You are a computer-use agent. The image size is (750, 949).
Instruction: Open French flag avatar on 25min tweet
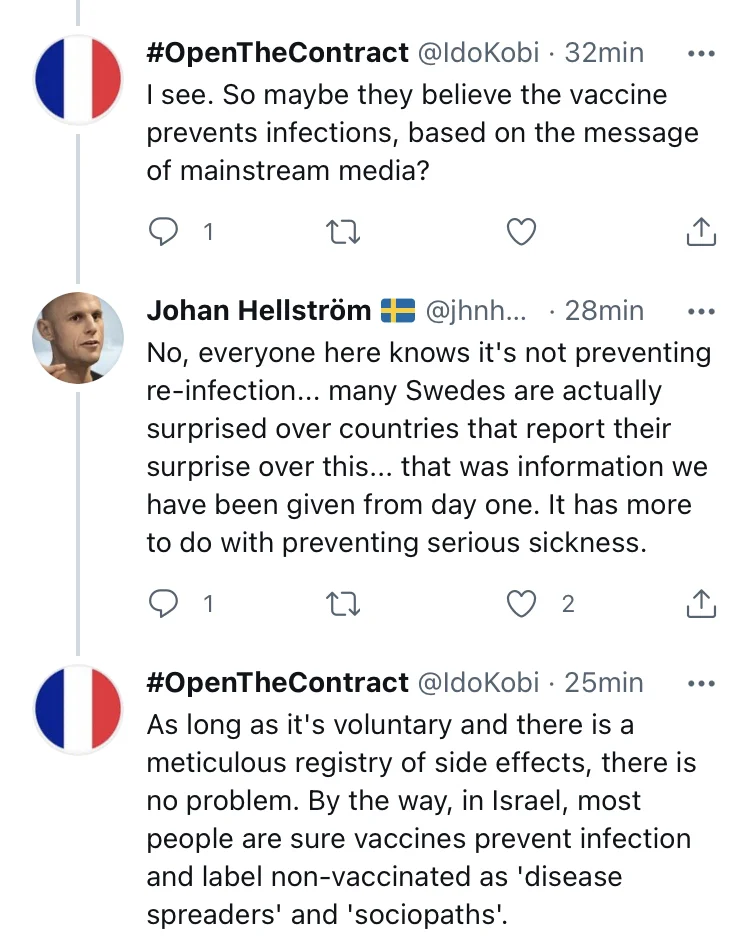(x=78, y=708)
